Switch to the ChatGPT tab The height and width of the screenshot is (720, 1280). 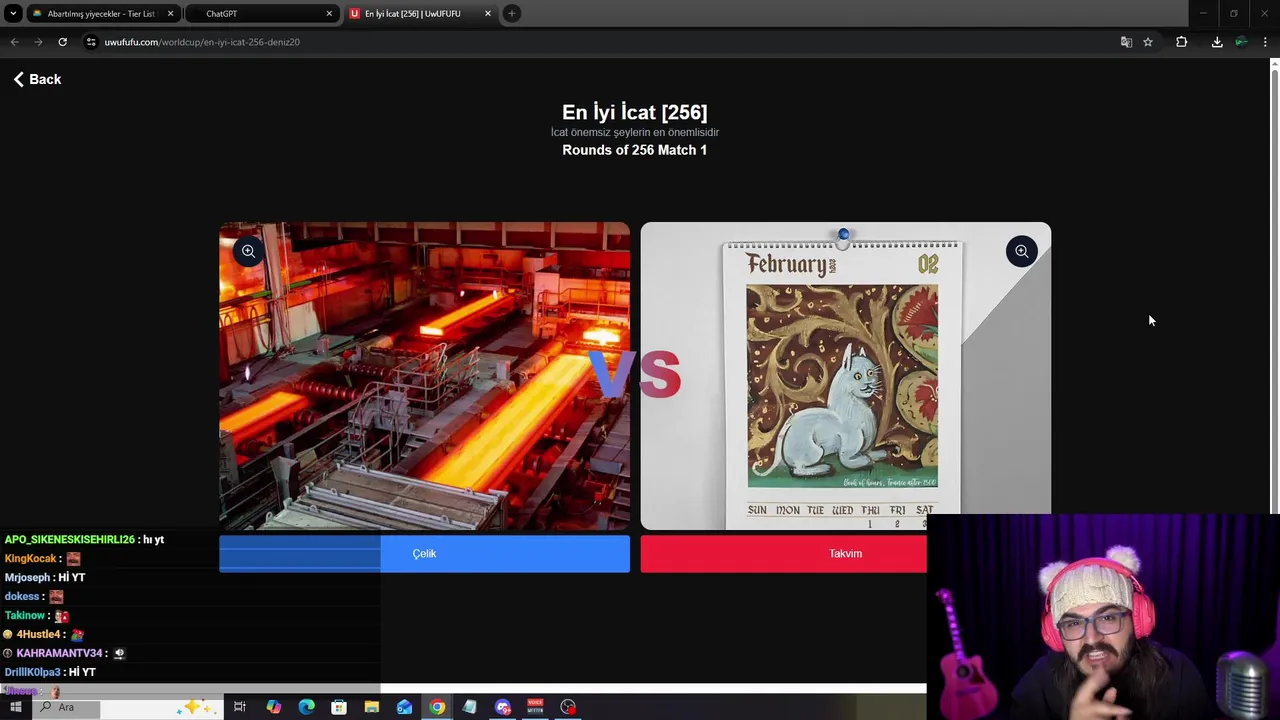pos(262,14)
